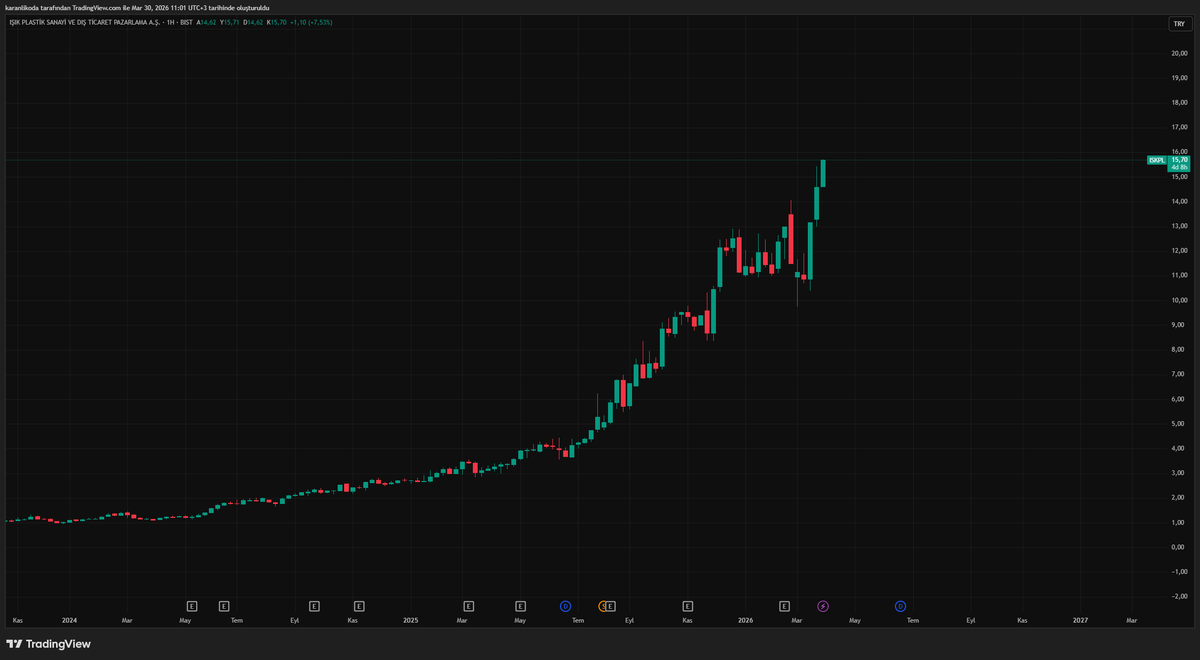Click the orange split marker near Eyl 2025
Screen dimensions: 1200x660
coord(602,606)
